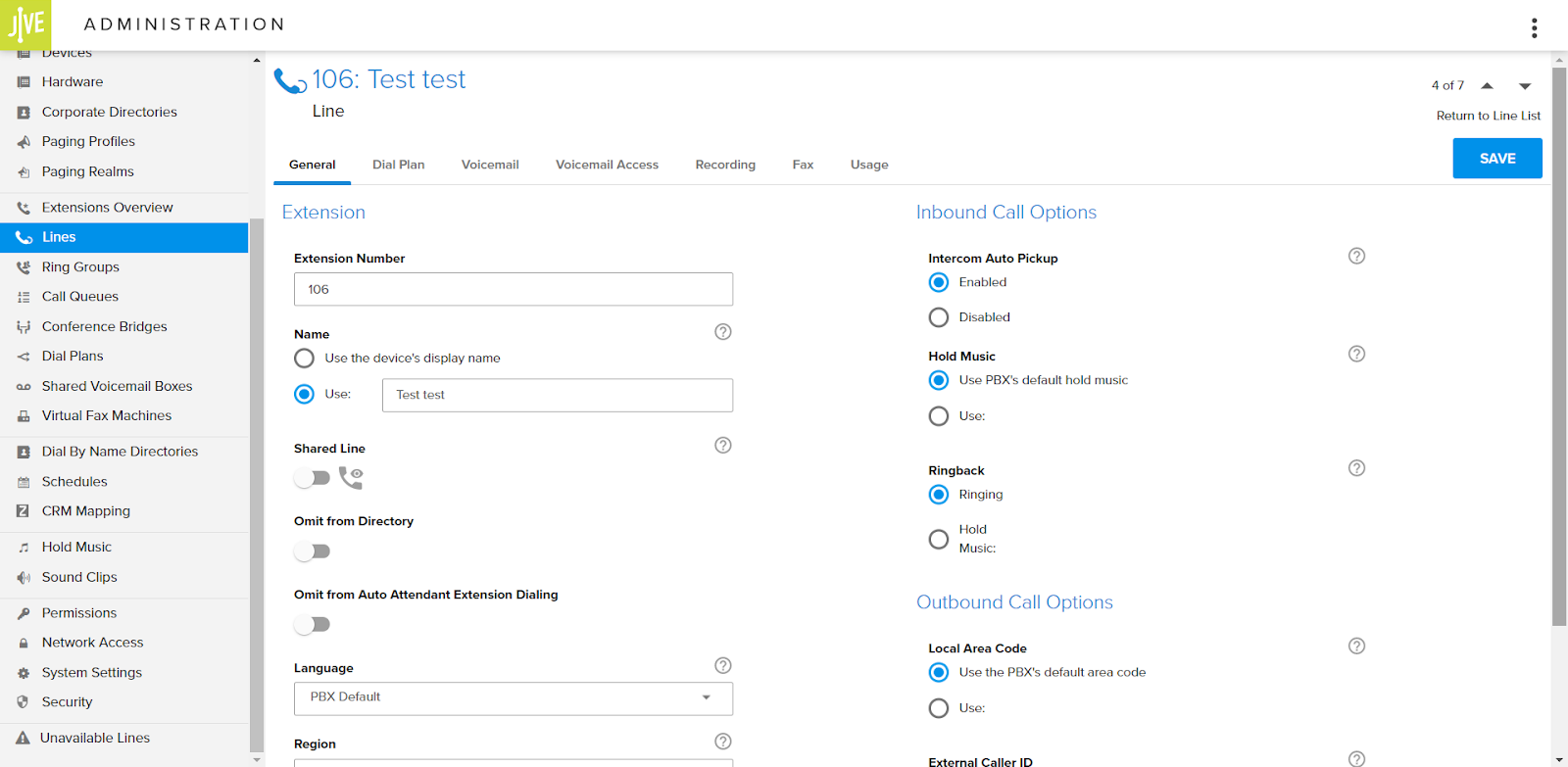1568x767 pixels.
Task: Open the Recording tab
Action: (x=725, y=165)
